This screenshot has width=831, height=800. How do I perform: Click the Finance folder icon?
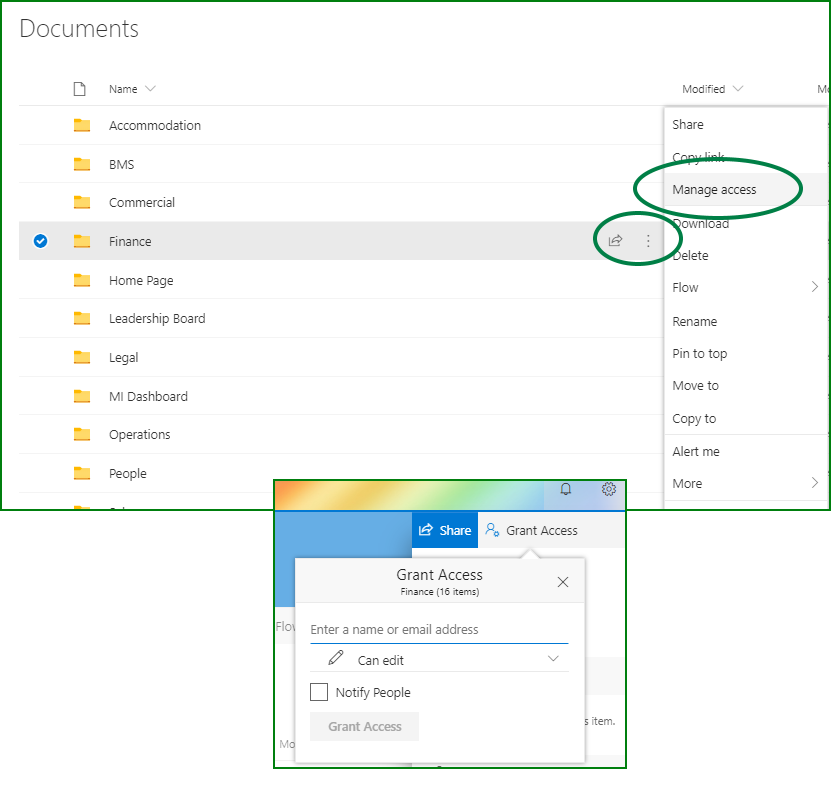click(82, 241)
